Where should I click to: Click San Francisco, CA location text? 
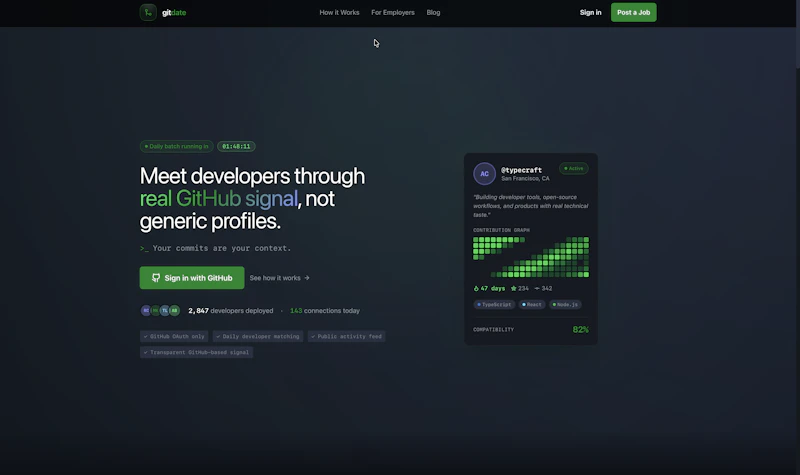coord(525,179)
